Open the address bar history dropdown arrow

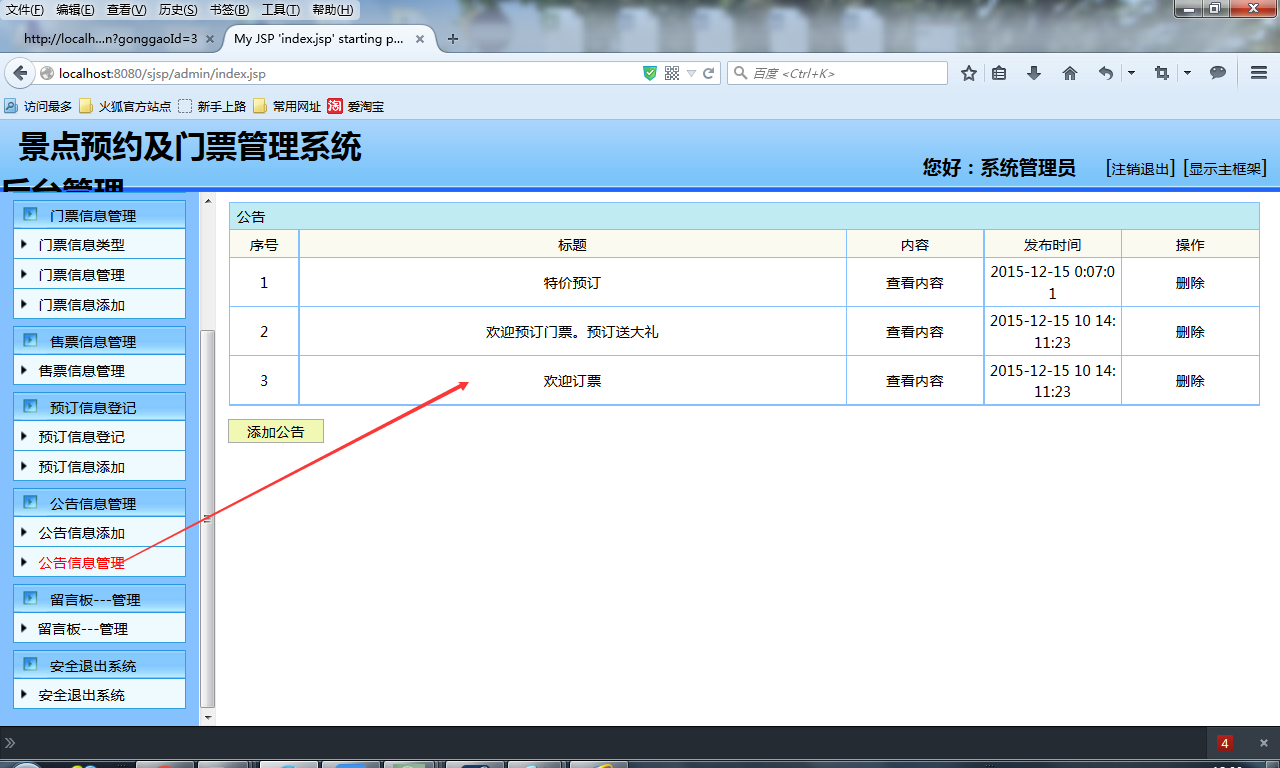click(x=691, y=73)
